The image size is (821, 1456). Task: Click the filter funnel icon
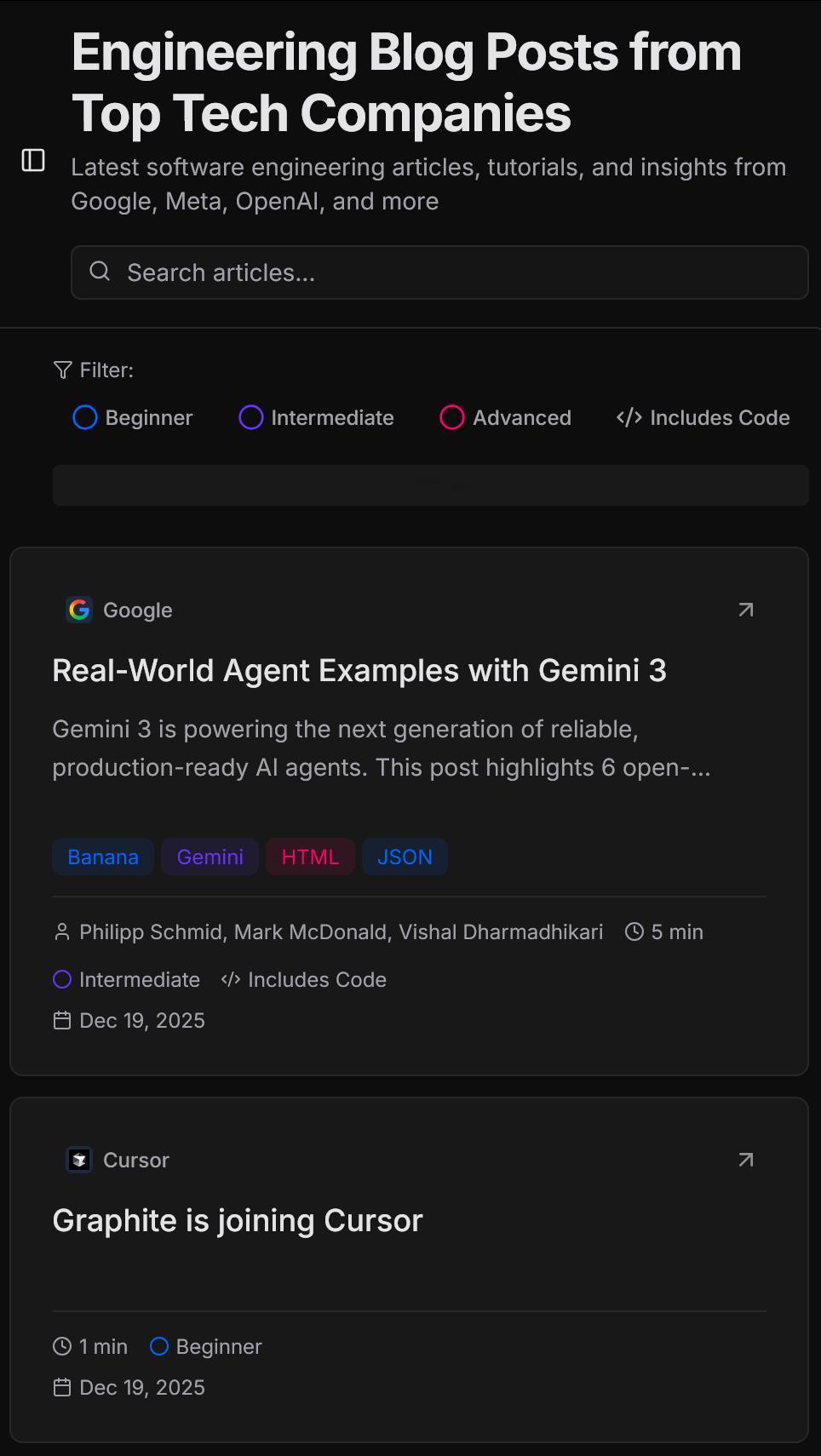pyautogui.click(x=62, y=370)
